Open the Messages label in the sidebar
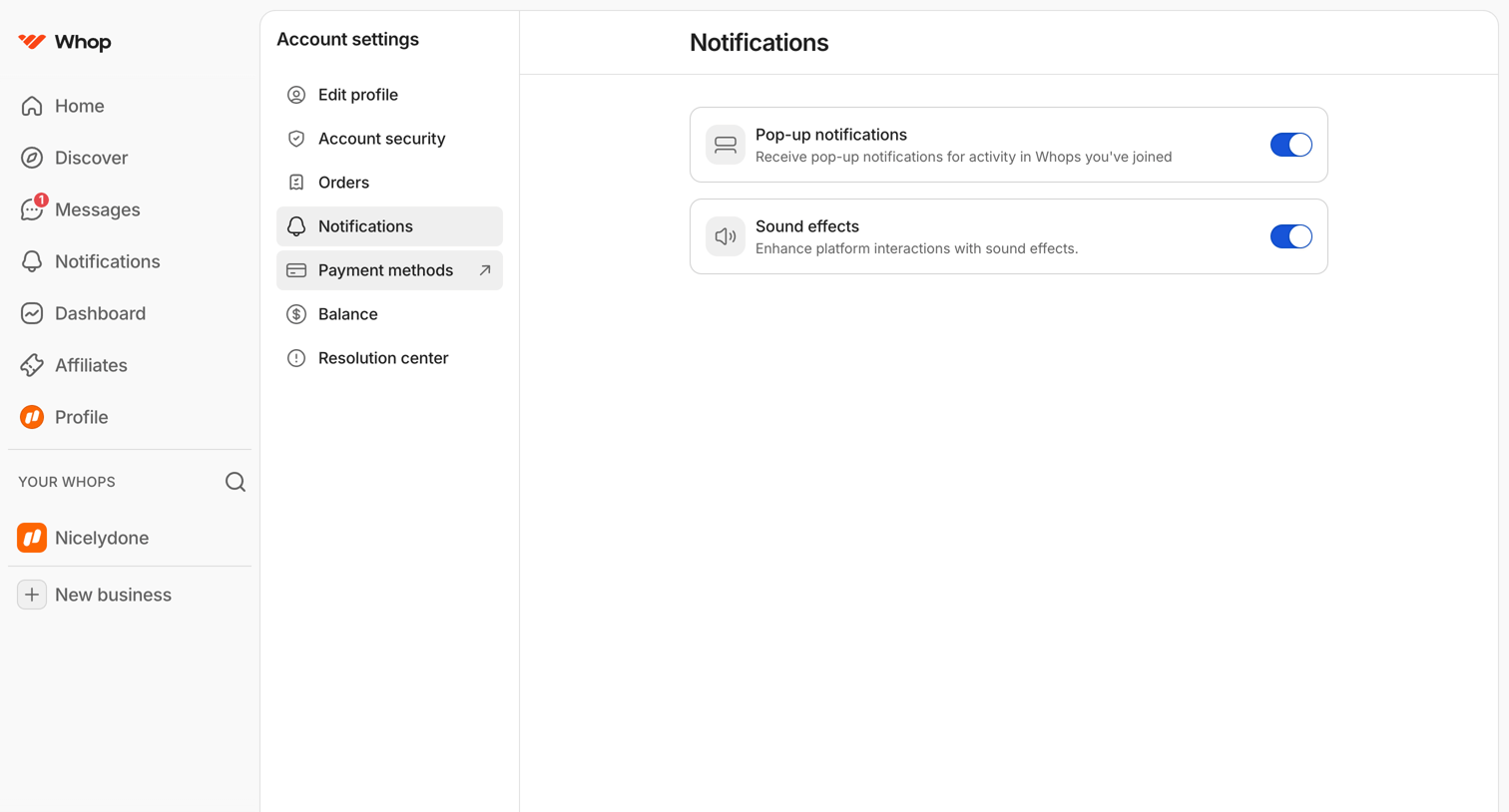The image size is (1509, 812). pos(97,209)
